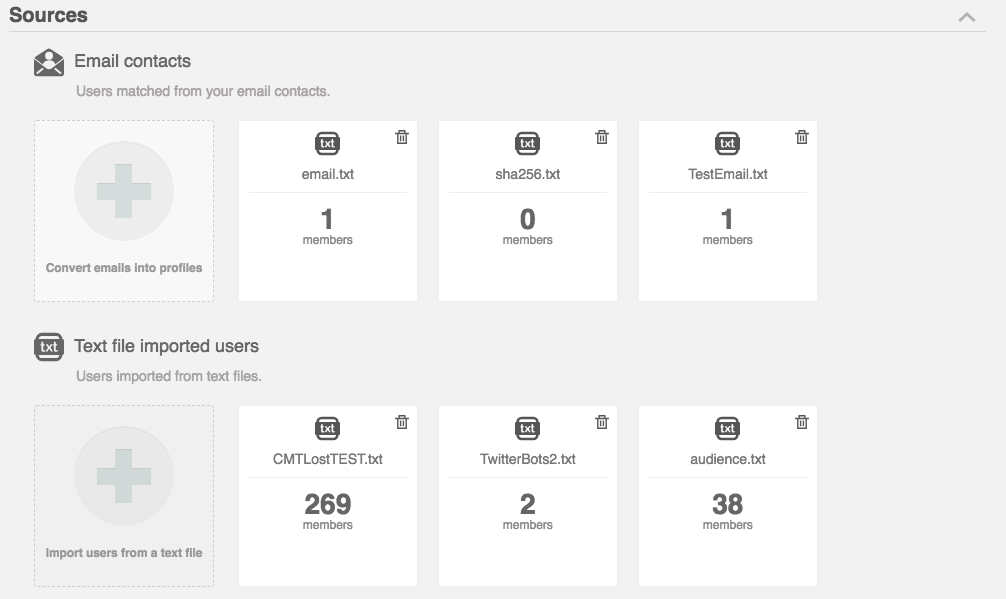Click Import users from a text file label
The width and height of the screenshot is (1006, 599).
tap(124, 552)
